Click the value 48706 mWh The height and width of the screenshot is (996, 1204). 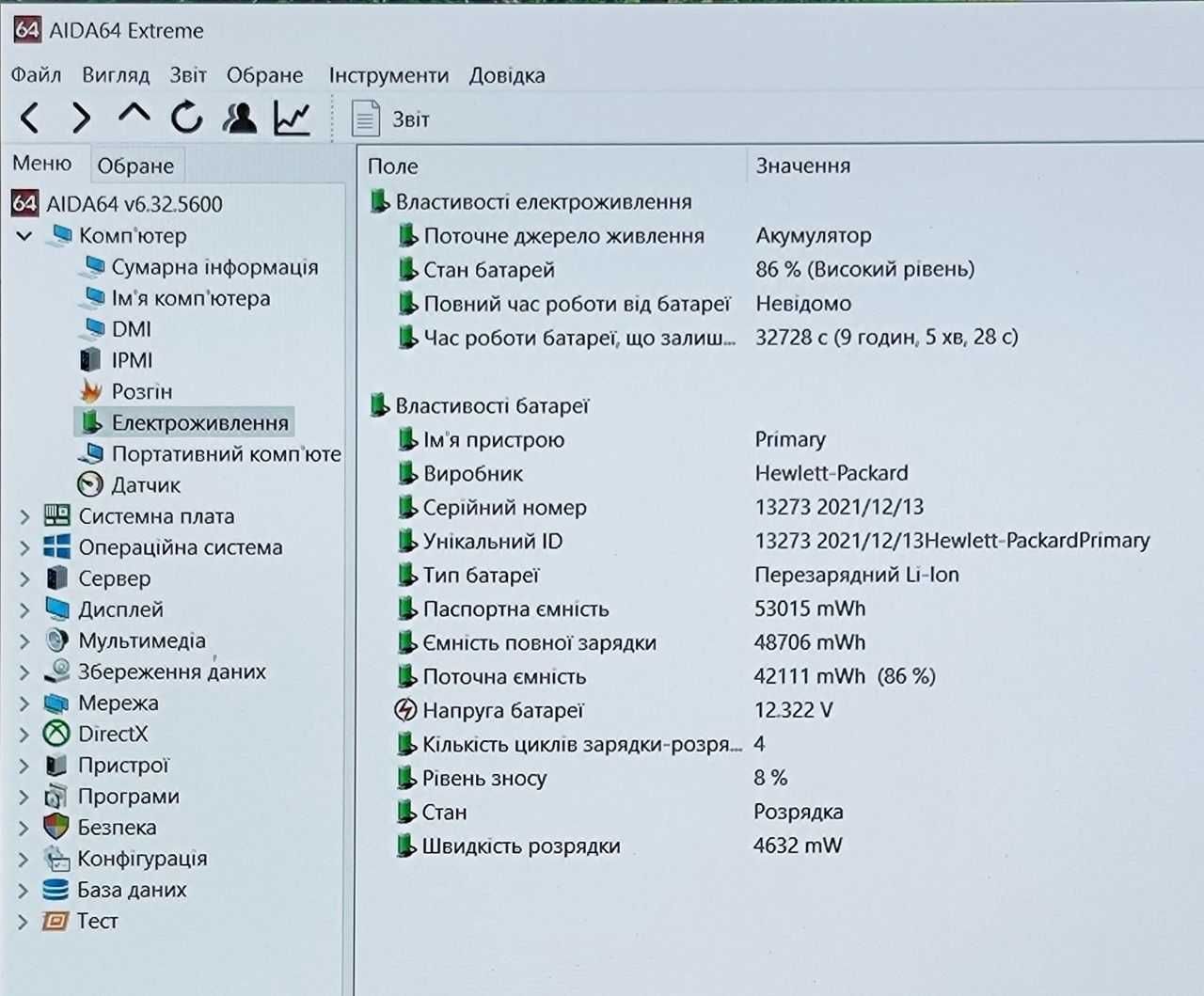coord(809,642)
